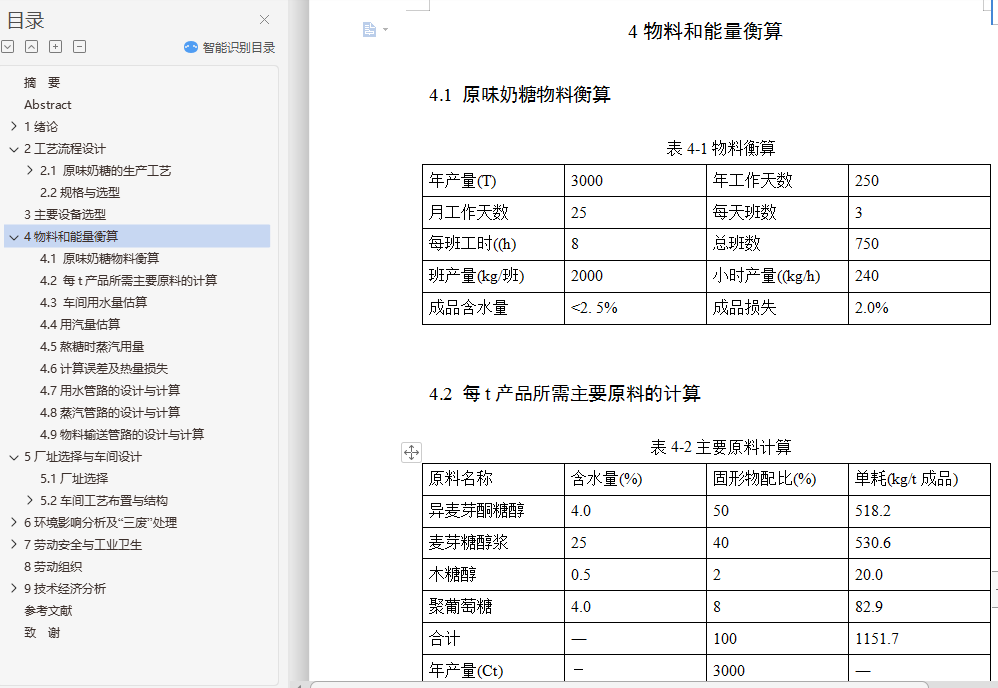Expand the 7 劳动安全与工业卫生 node
The image size is (998, 688).
[x=14, y=545]
